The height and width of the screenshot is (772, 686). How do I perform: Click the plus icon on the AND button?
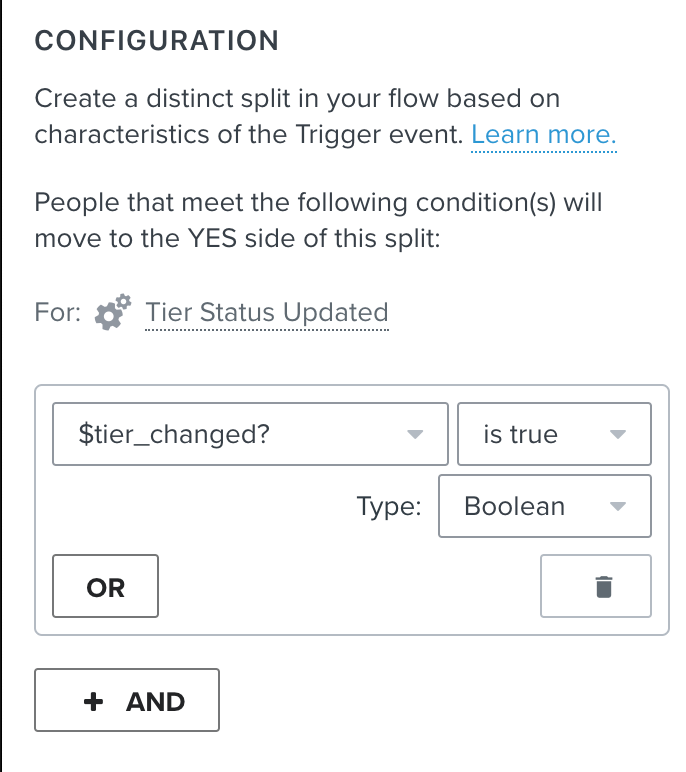click(x=94, y=701)
